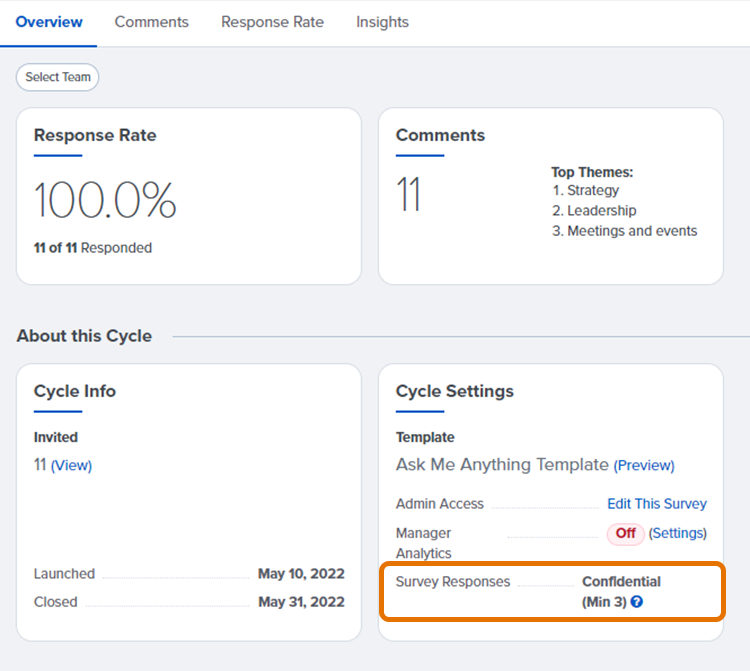Open the Comments tab
The image size is (750, 671).
(x=151, y=22)
